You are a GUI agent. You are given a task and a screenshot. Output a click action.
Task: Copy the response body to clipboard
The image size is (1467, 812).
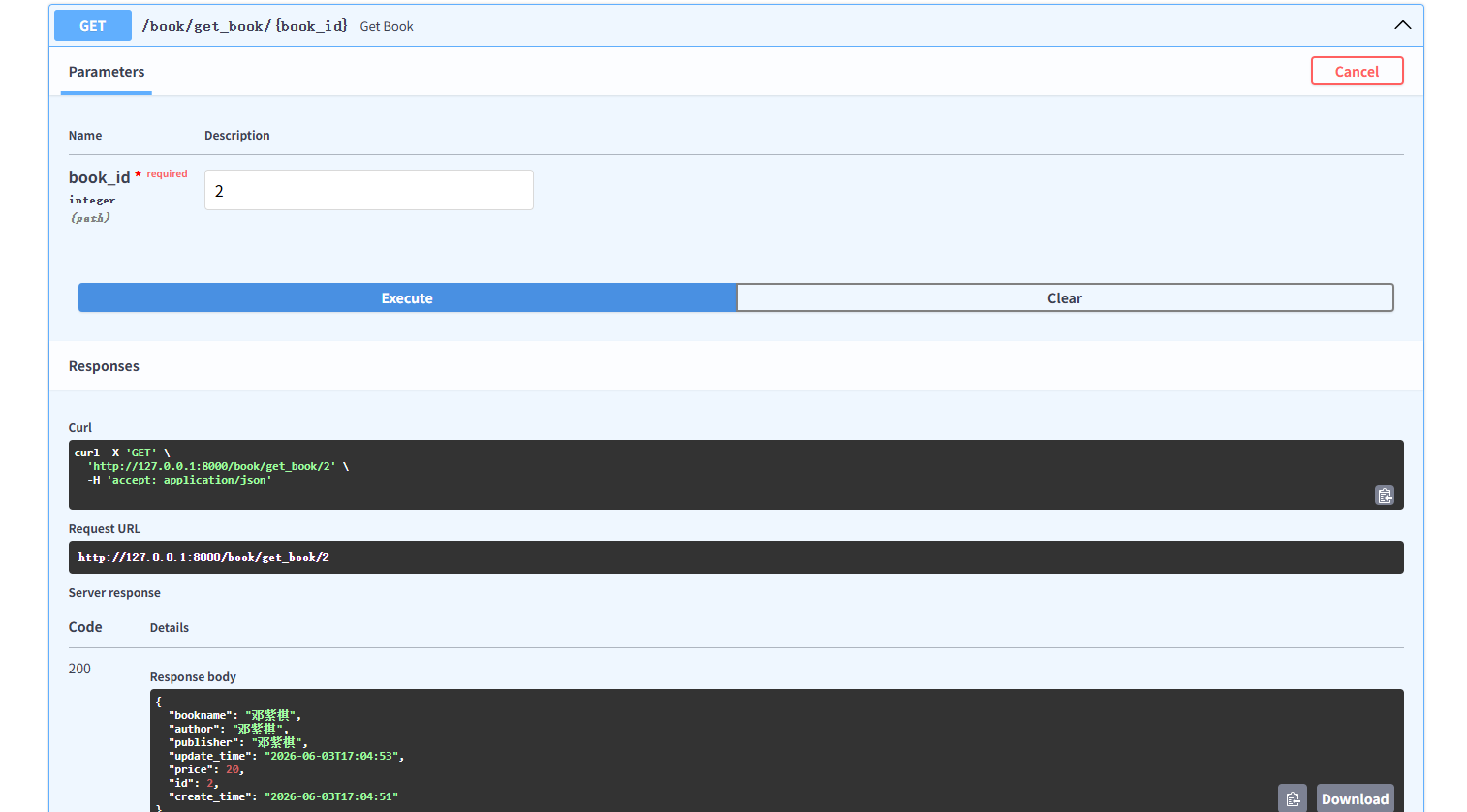coord(1293,798)
